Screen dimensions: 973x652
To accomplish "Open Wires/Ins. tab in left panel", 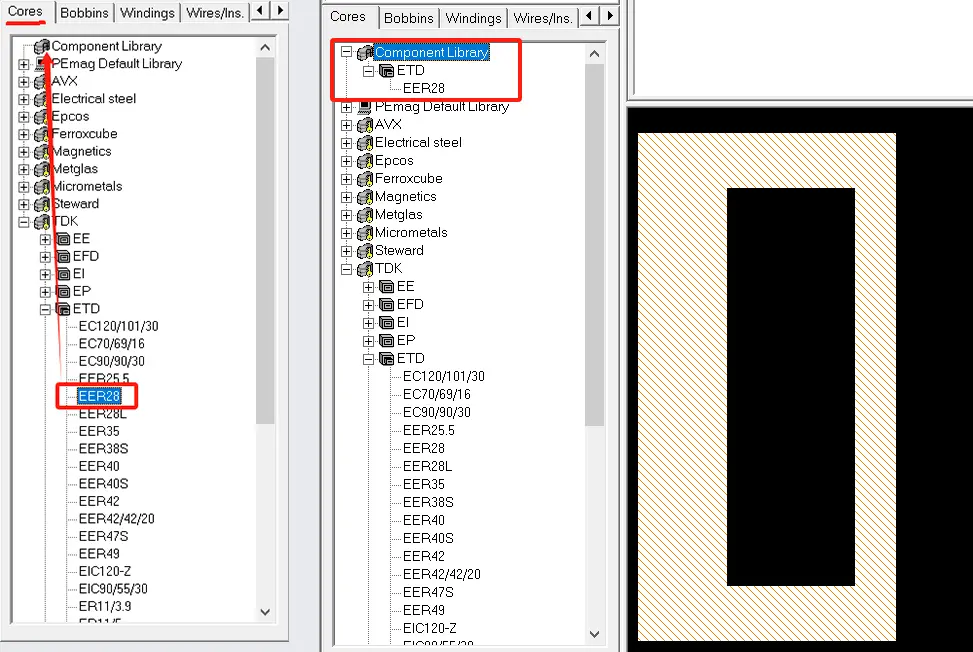I will tap(215, 13).
